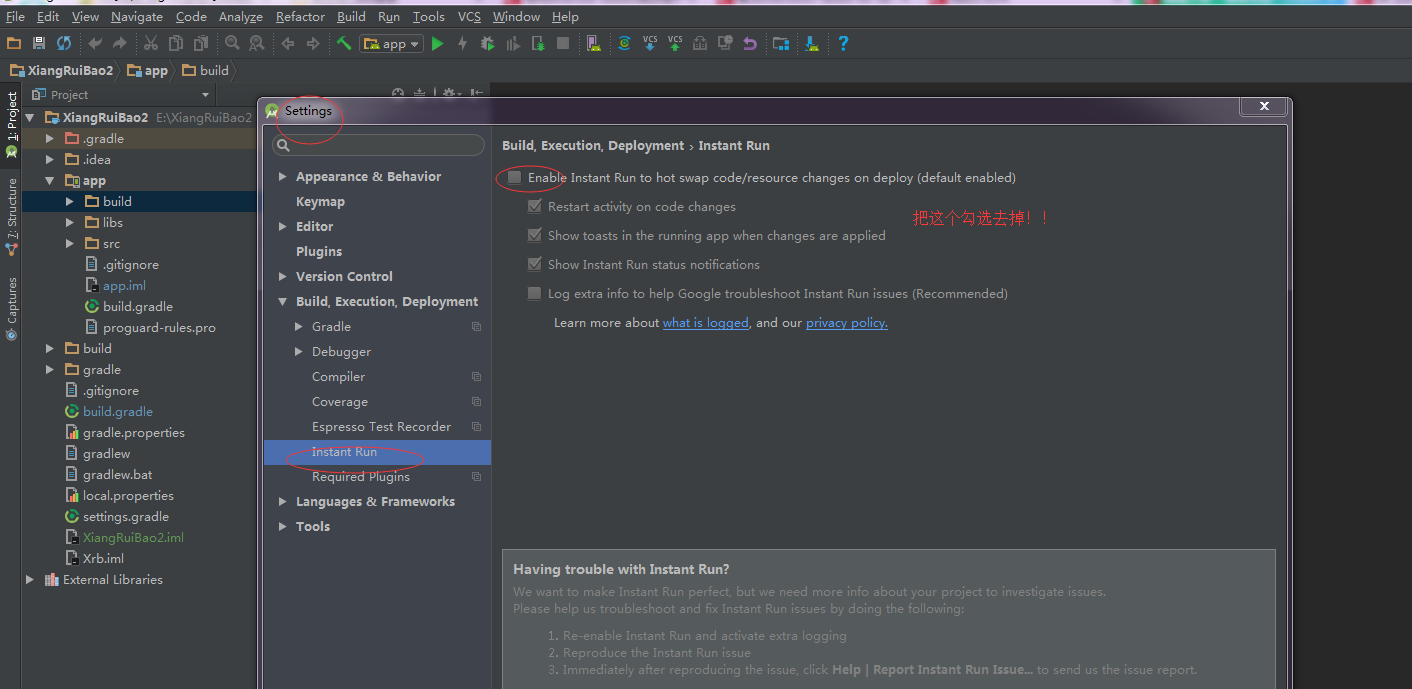The image size is (1412, 689).
Task: Open Project Structure toolbar icon
Action: [781, 43]
